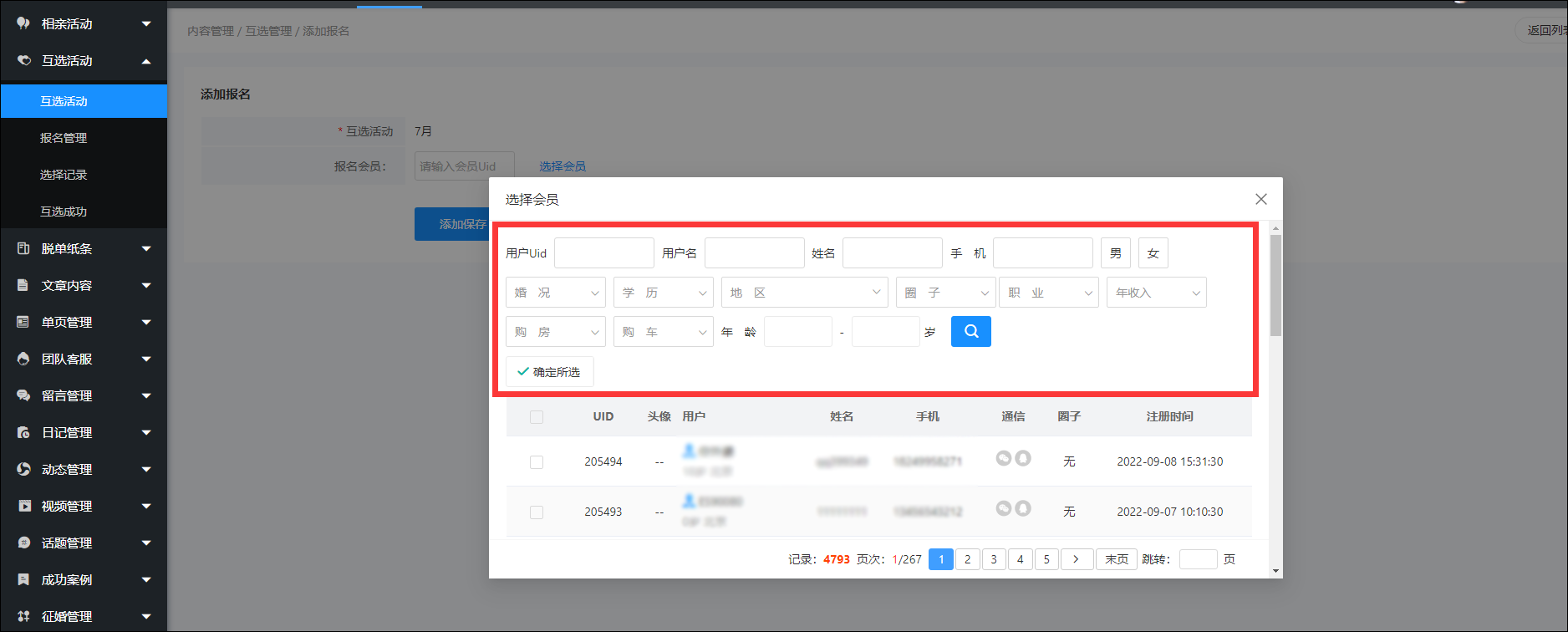Image resolution: width=1568 pixels, height=632 pixels.
Task: Close the 选择会员 dialog
Action: click(1260, 199)
